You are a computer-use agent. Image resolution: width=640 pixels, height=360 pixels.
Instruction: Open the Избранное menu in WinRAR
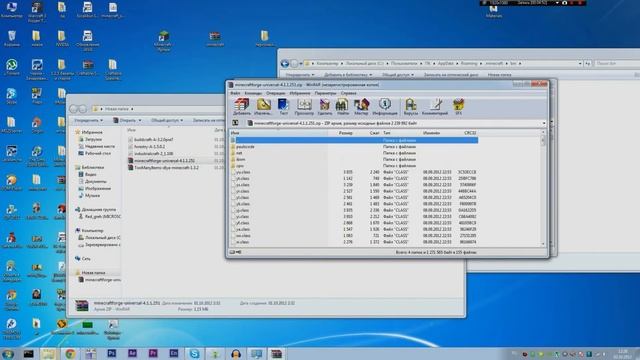coord(300,93)
